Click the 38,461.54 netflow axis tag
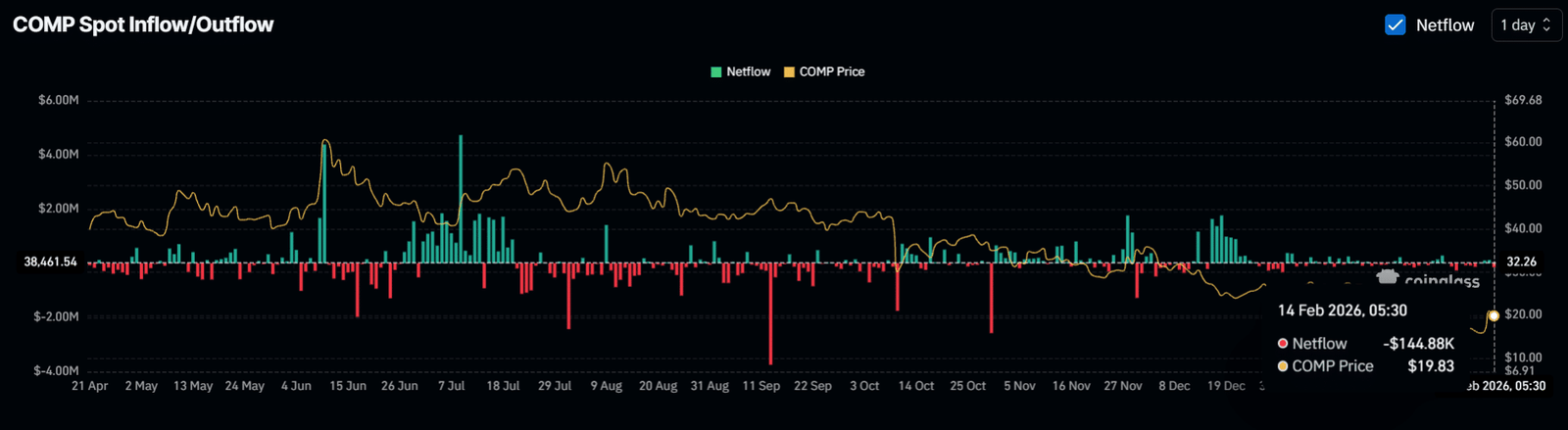 [50, 263]
